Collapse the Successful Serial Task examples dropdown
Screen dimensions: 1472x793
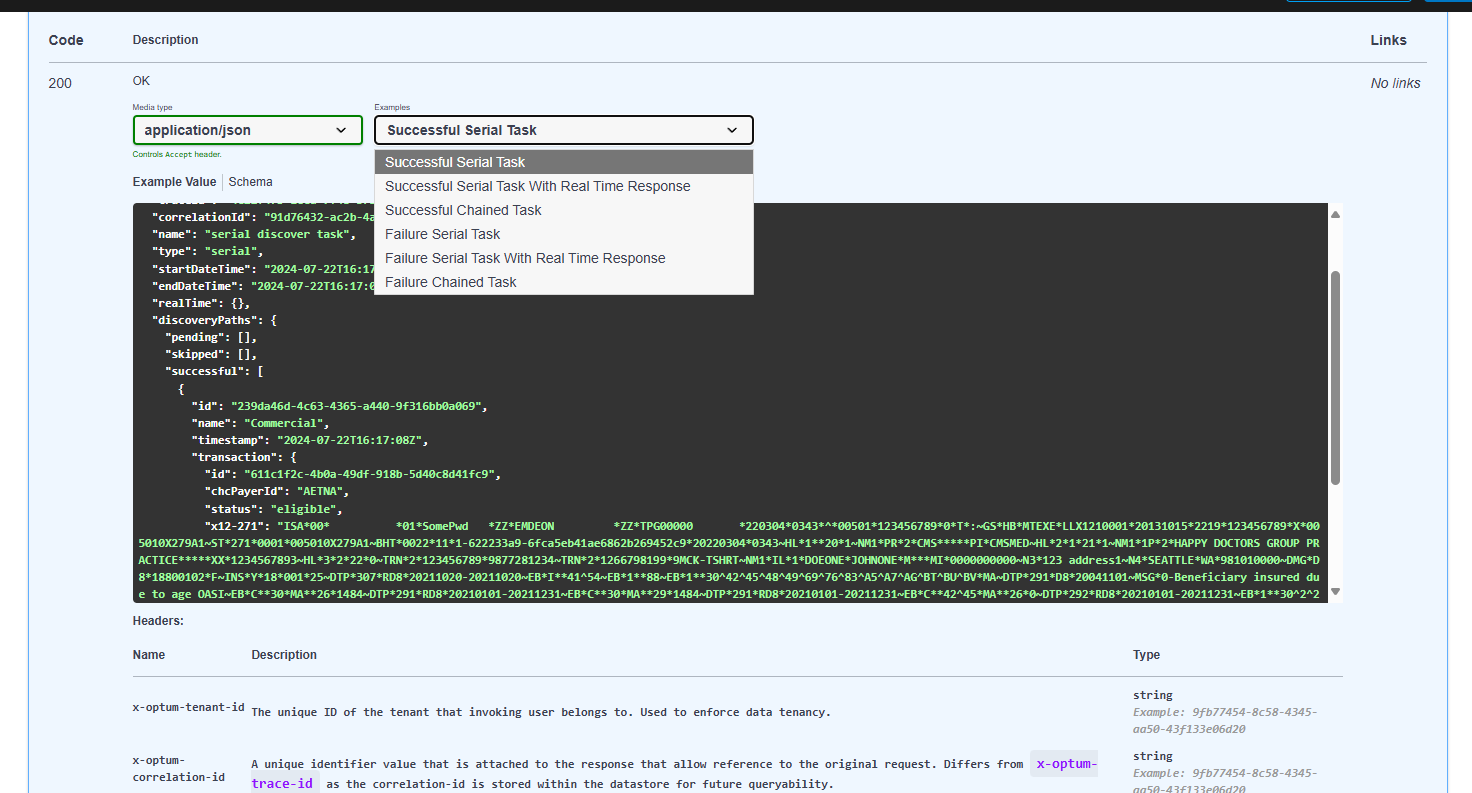click(x=563, y=130)
